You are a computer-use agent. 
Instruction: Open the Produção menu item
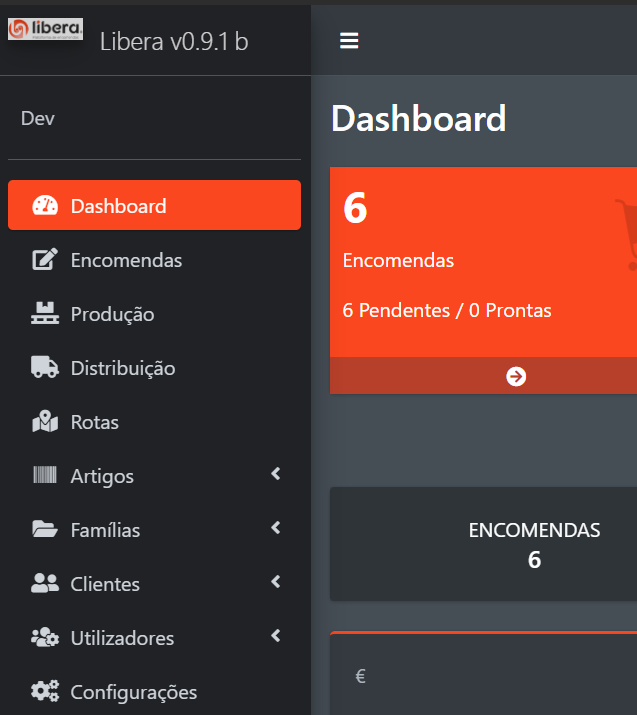click(x=112, y=314)
